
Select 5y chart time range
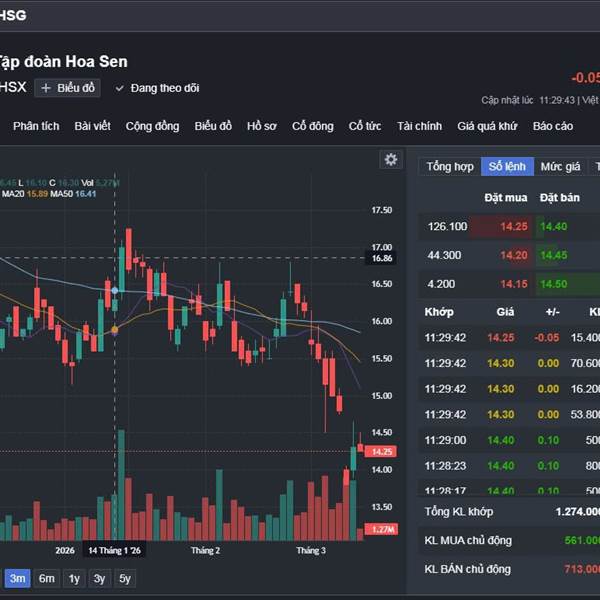[125, 578]
